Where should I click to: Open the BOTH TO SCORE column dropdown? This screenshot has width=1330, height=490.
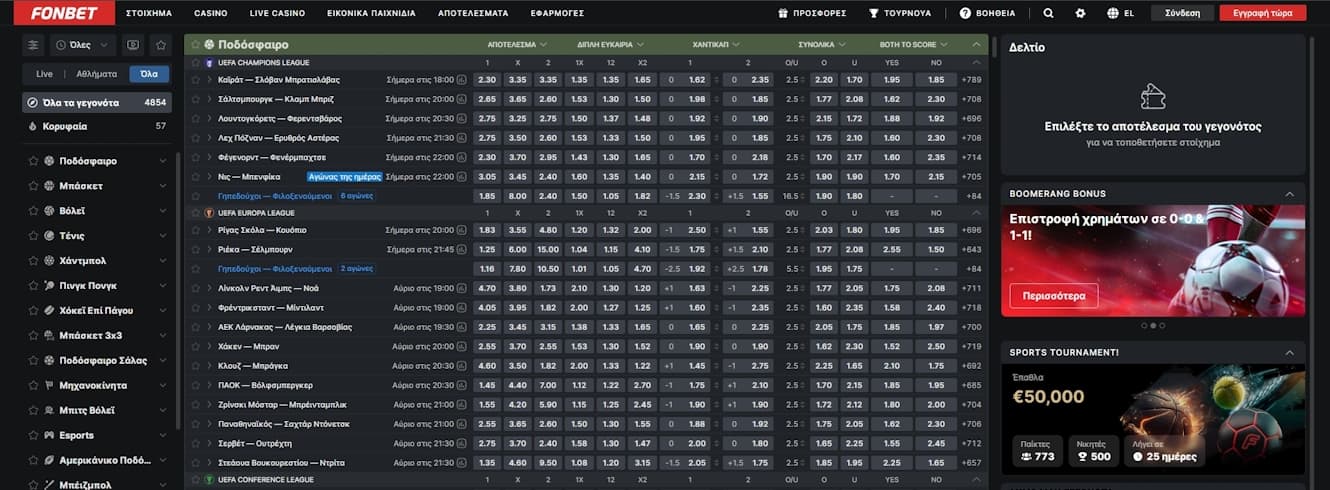tap(914, 45)
